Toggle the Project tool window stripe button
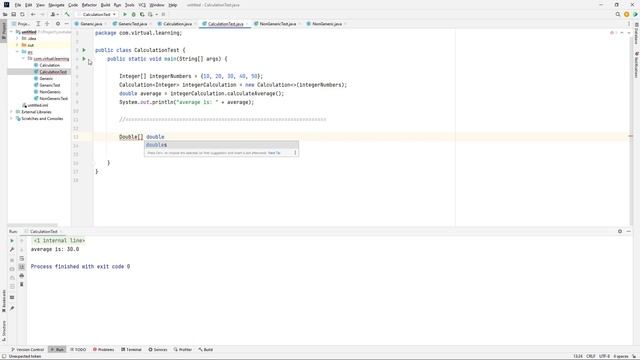Viewport: 640px width, 360px height. 4,31
